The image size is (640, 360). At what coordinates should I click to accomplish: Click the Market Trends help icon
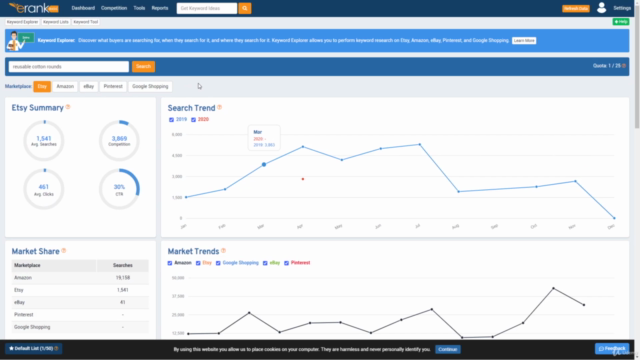pyautogui.click(x=223, y=251)
